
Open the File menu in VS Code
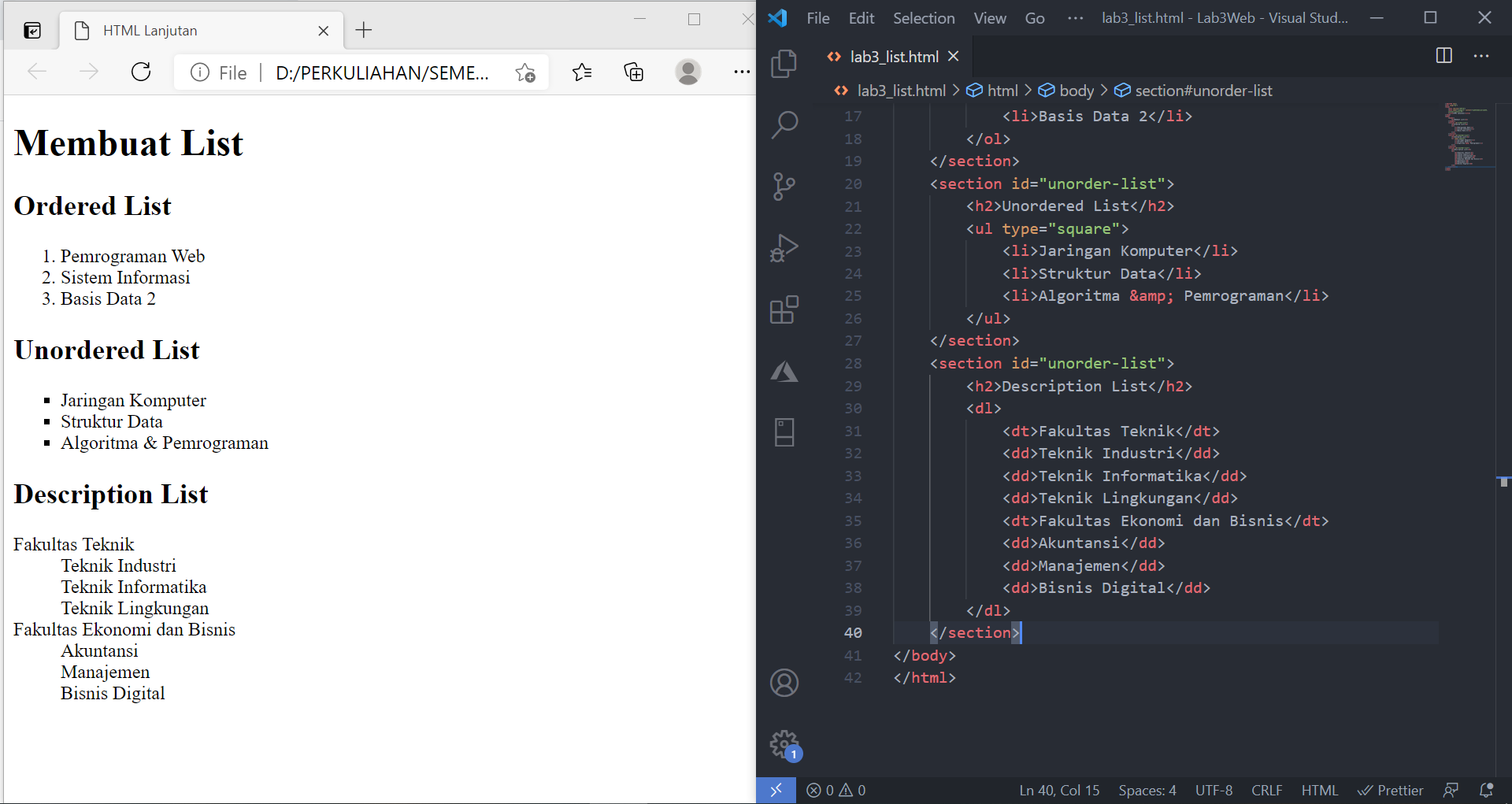[x=818, y=18]
